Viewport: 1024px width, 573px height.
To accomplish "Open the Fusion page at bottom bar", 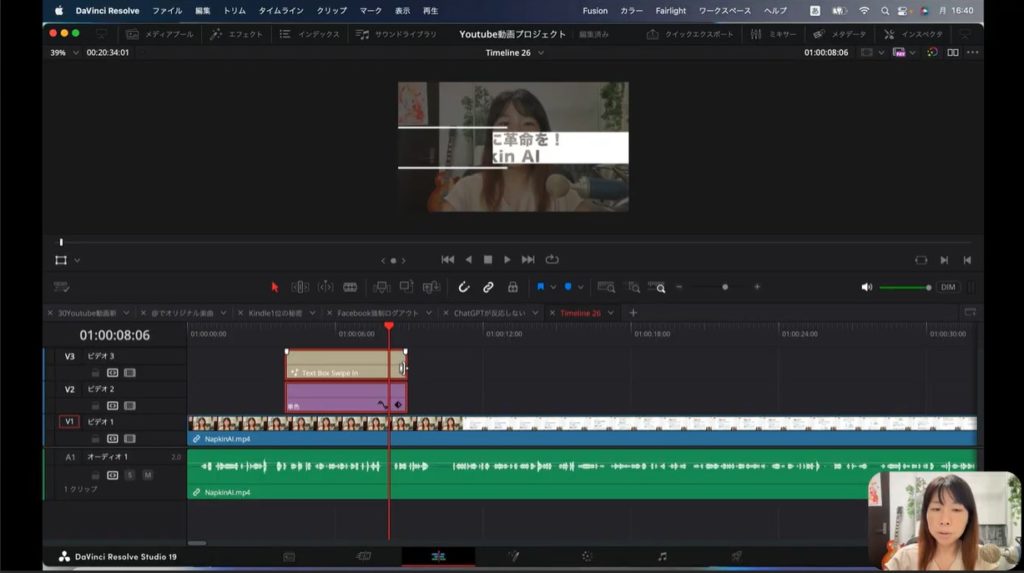I will click(513, 556).
